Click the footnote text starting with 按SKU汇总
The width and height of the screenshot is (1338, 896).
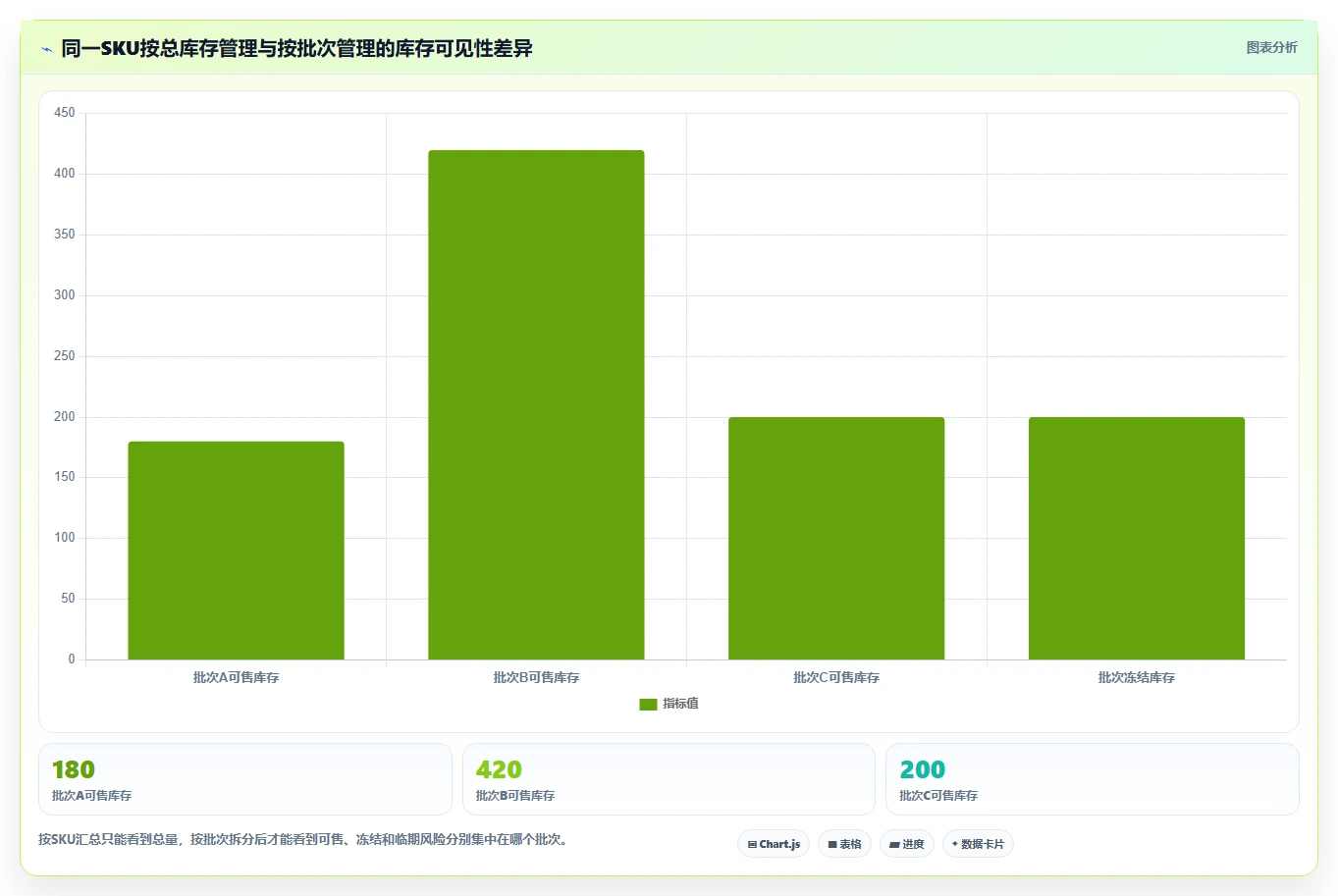coord(303,839)
